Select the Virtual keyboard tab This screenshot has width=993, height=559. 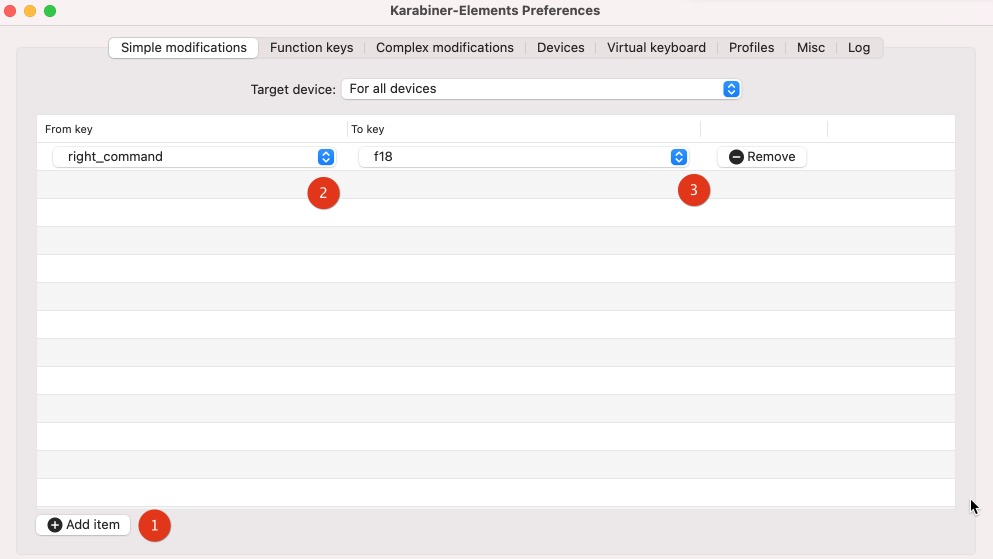tap(656, 47)
